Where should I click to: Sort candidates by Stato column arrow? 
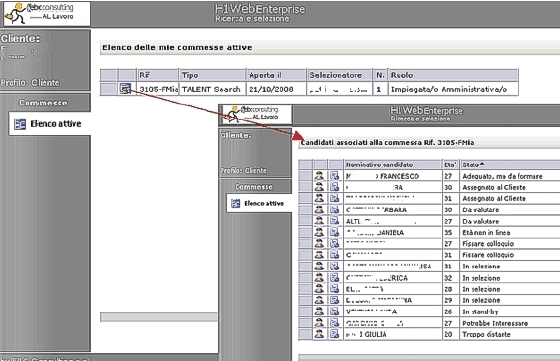(x=482, y=164)
